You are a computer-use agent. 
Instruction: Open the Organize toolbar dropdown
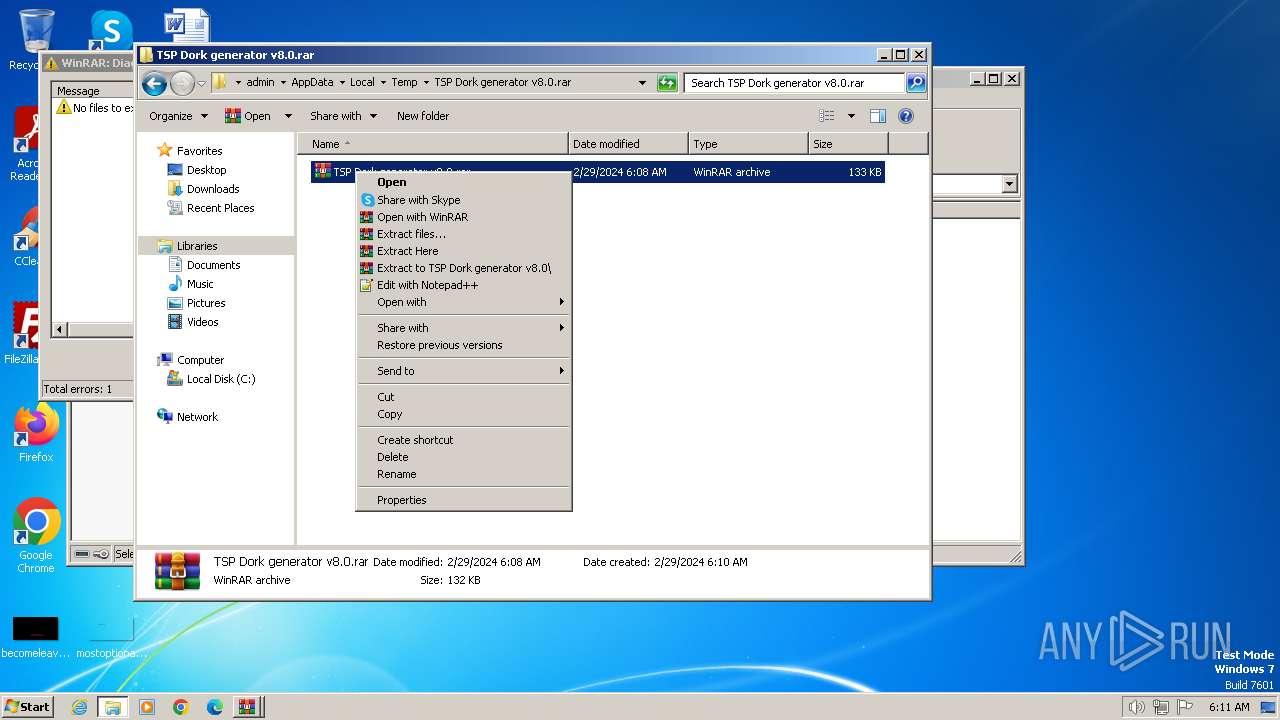coord(178,116)
